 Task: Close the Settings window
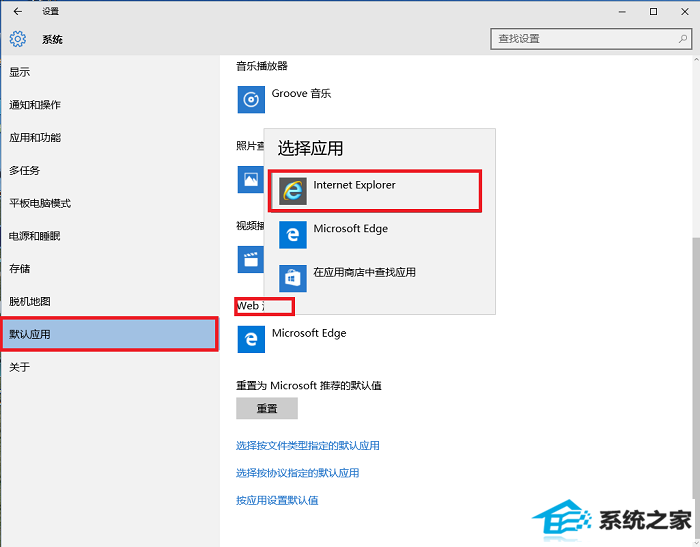coord(685,12)
